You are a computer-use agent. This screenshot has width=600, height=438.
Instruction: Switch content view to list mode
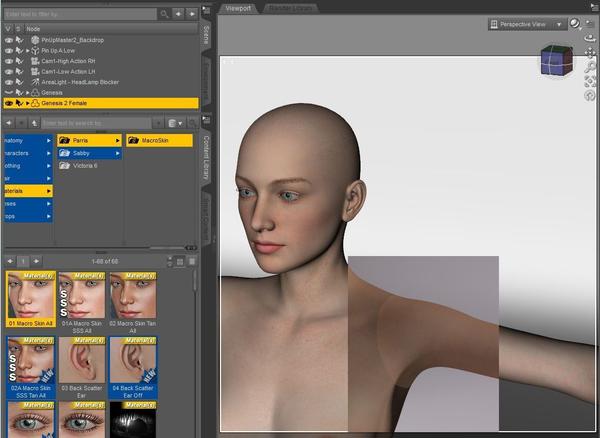(x=192, y=262)
